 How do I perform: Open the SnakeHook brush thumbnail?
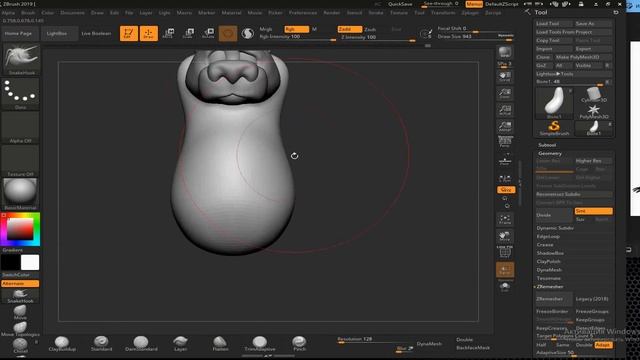pyautogui.click(x=21, y=59)
